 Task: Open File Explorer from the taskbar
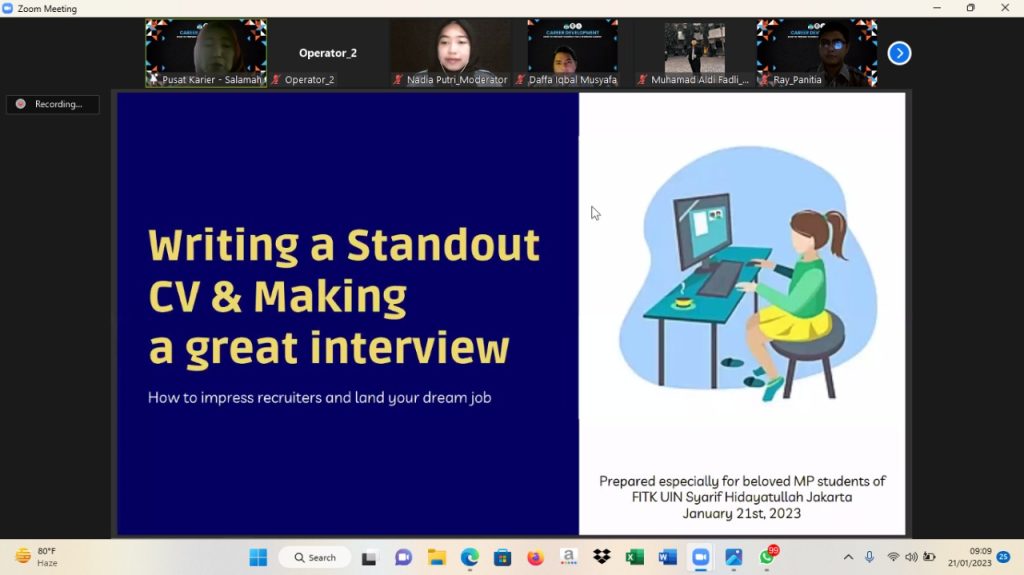(436, 557)
